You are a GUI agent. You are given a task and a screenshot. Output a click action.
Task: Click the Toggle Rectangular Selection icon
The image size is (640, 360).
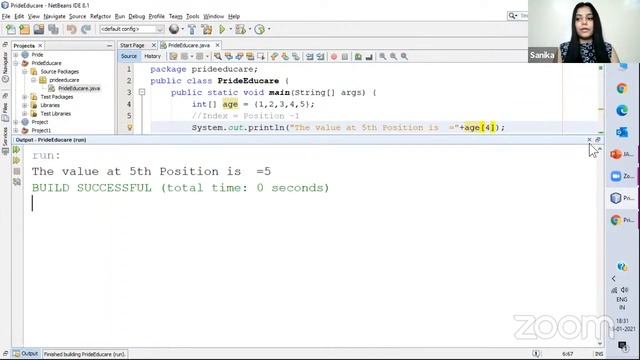point(261,57)
